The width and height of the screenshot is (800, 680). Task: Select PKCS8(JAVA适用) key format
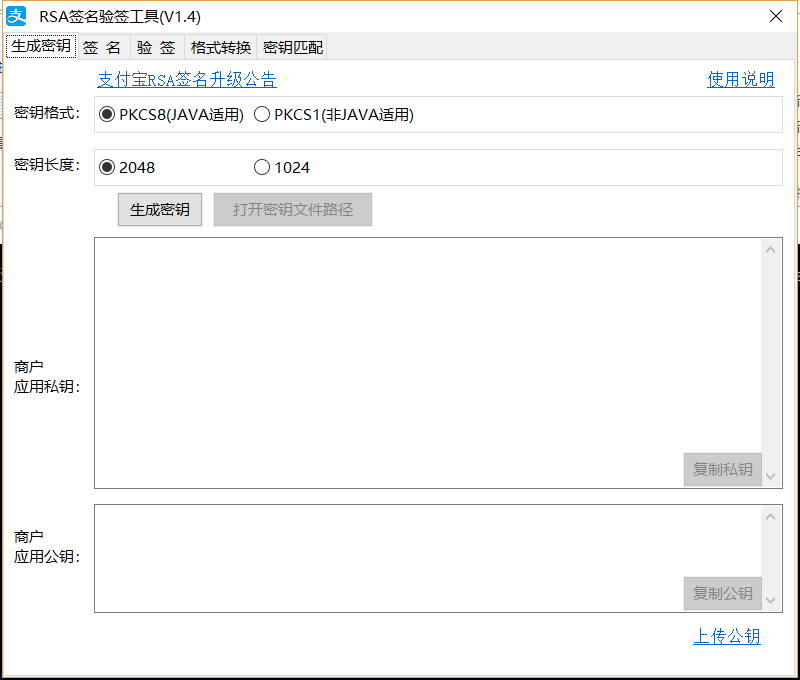point(107,114)
